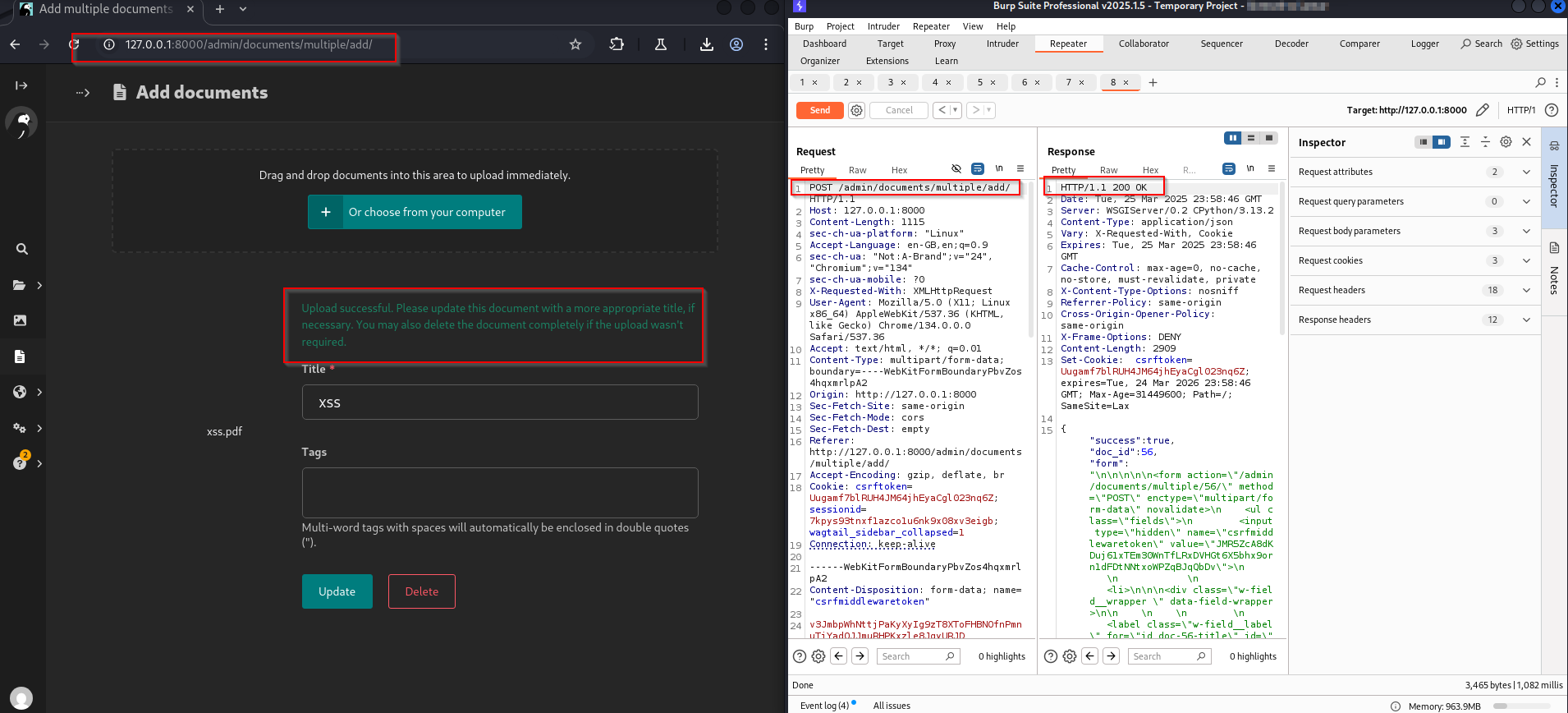This screenshot has height=713, width=1568.
Task: Open Repeater help question mark icon
Action: pos(1552,110)
